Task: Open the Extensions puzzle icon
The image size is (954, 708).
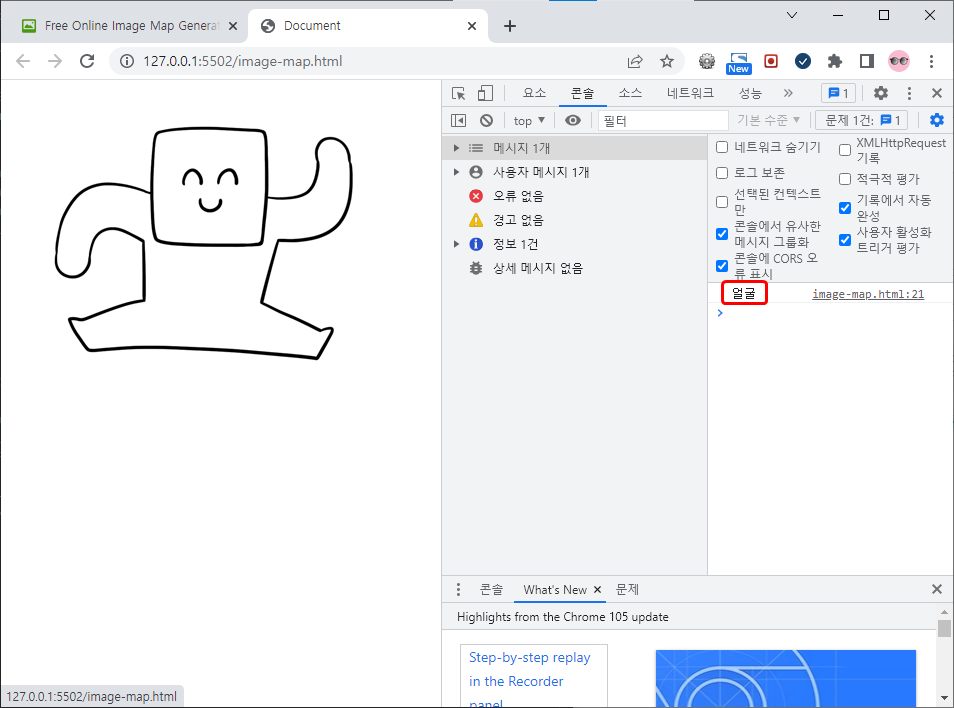Action: pyautogui.click(x=835, y=61)
